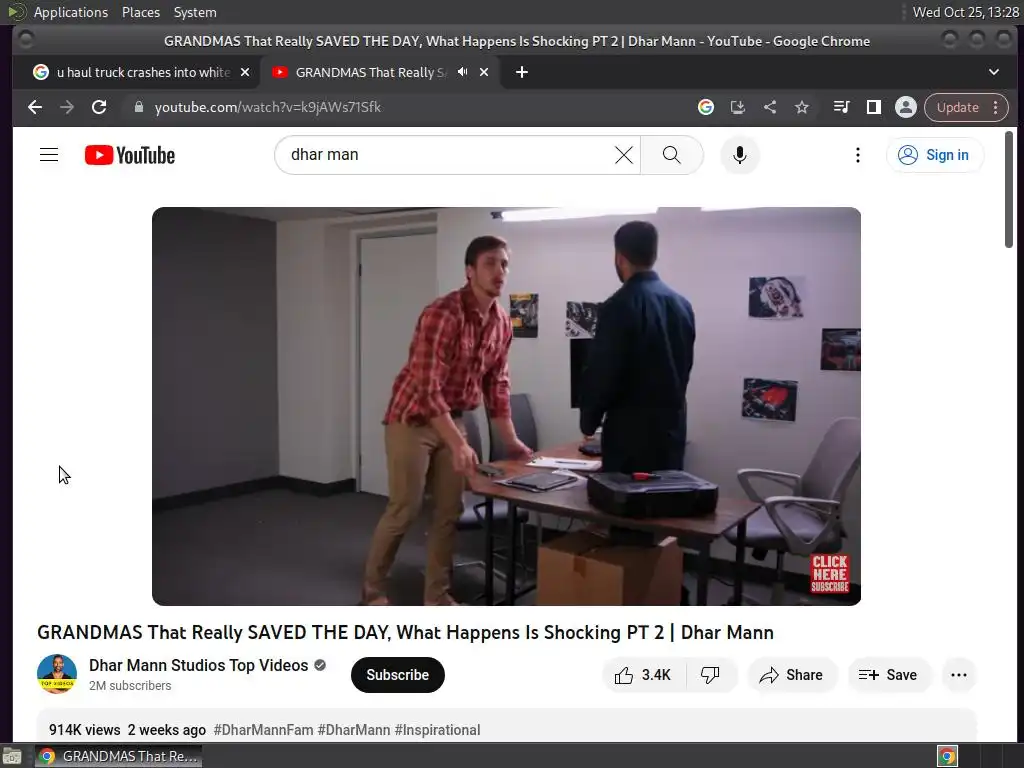Open the YouTube guide hamburger menu
The height and width of the screenshot is (768, 1024).
point(49,155)
